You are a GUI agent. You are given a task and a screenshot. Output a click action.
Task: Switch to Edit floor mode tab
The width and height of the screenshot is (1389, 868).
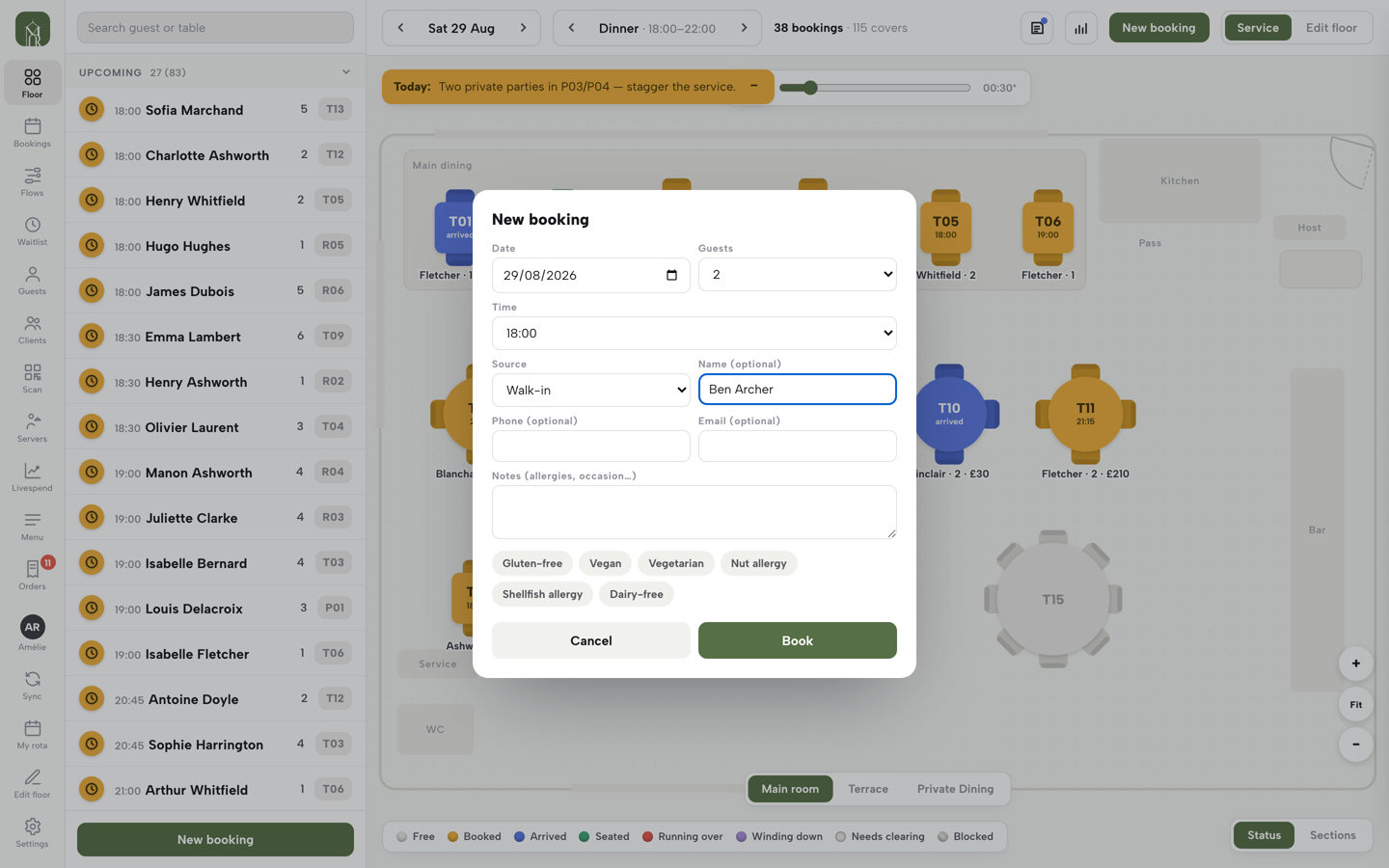tap(1331, 28)
